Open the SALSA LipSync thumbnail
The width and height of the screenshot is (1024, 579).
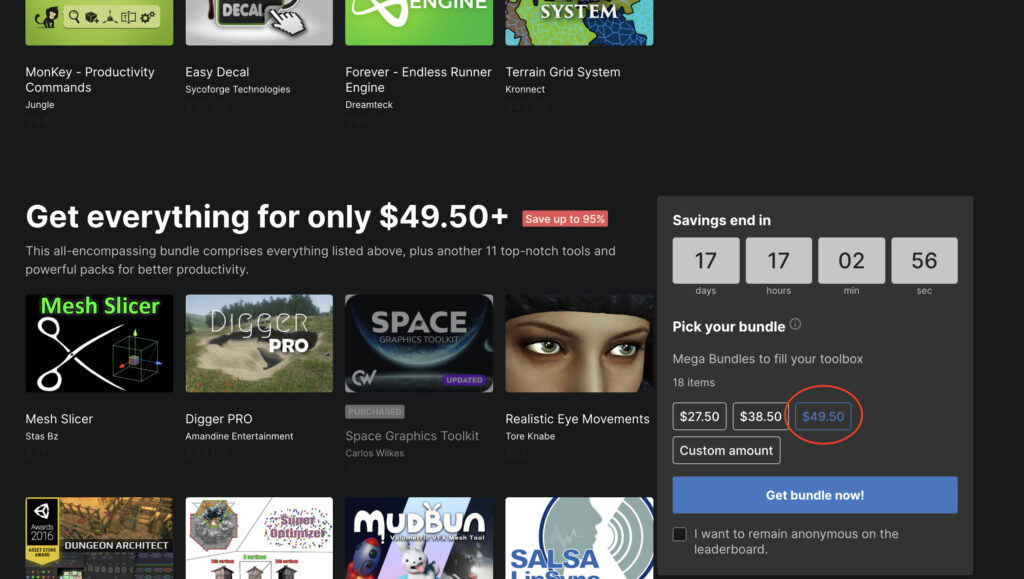(579, 538)
